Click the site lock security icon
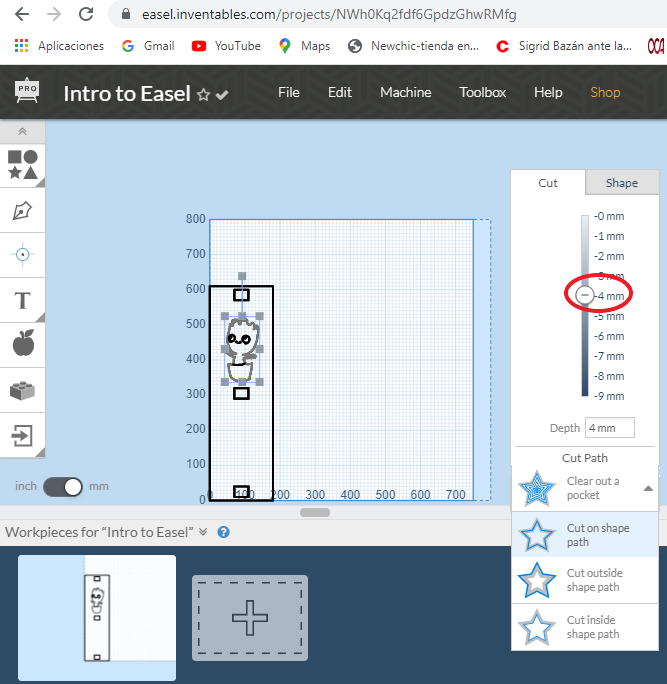 pyautogui.click(x=126, y=14)
